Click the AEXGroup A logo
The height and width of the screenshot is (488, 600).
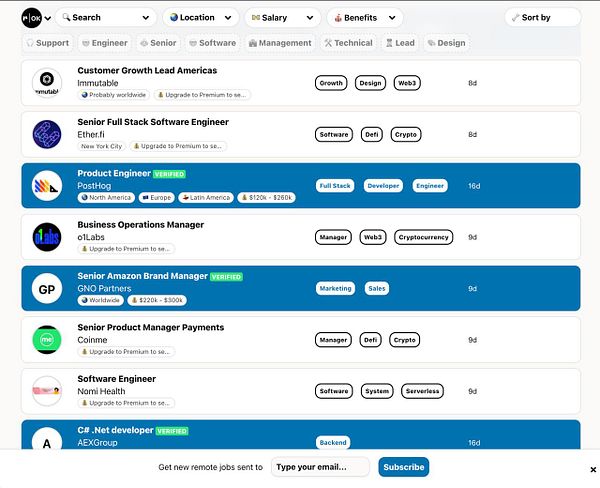[x=47, y=439]
